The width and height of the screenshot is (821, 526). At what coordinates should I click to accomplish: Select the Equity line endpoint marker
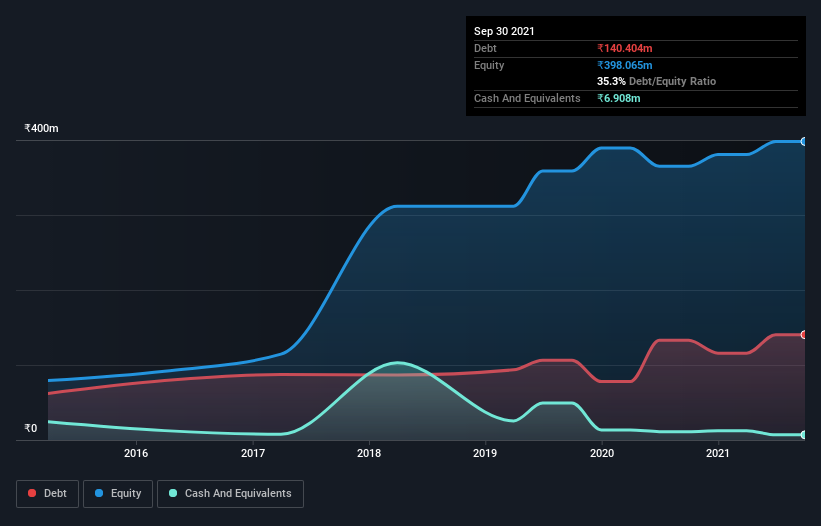(804, 141)
